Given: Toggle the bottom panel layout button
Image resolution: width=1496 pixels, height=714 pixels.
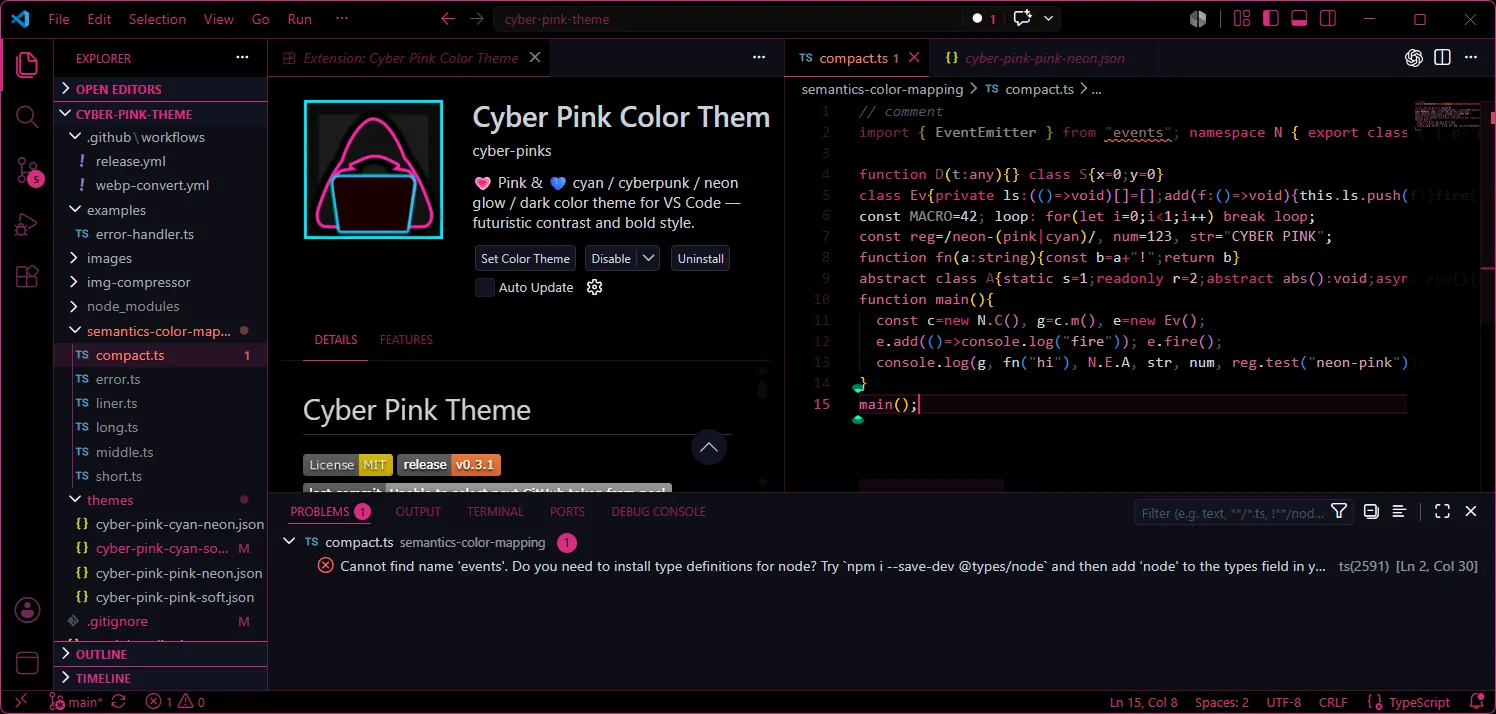Looking at the screenshot, I should pyautogui.click(x=1299, y=19).
